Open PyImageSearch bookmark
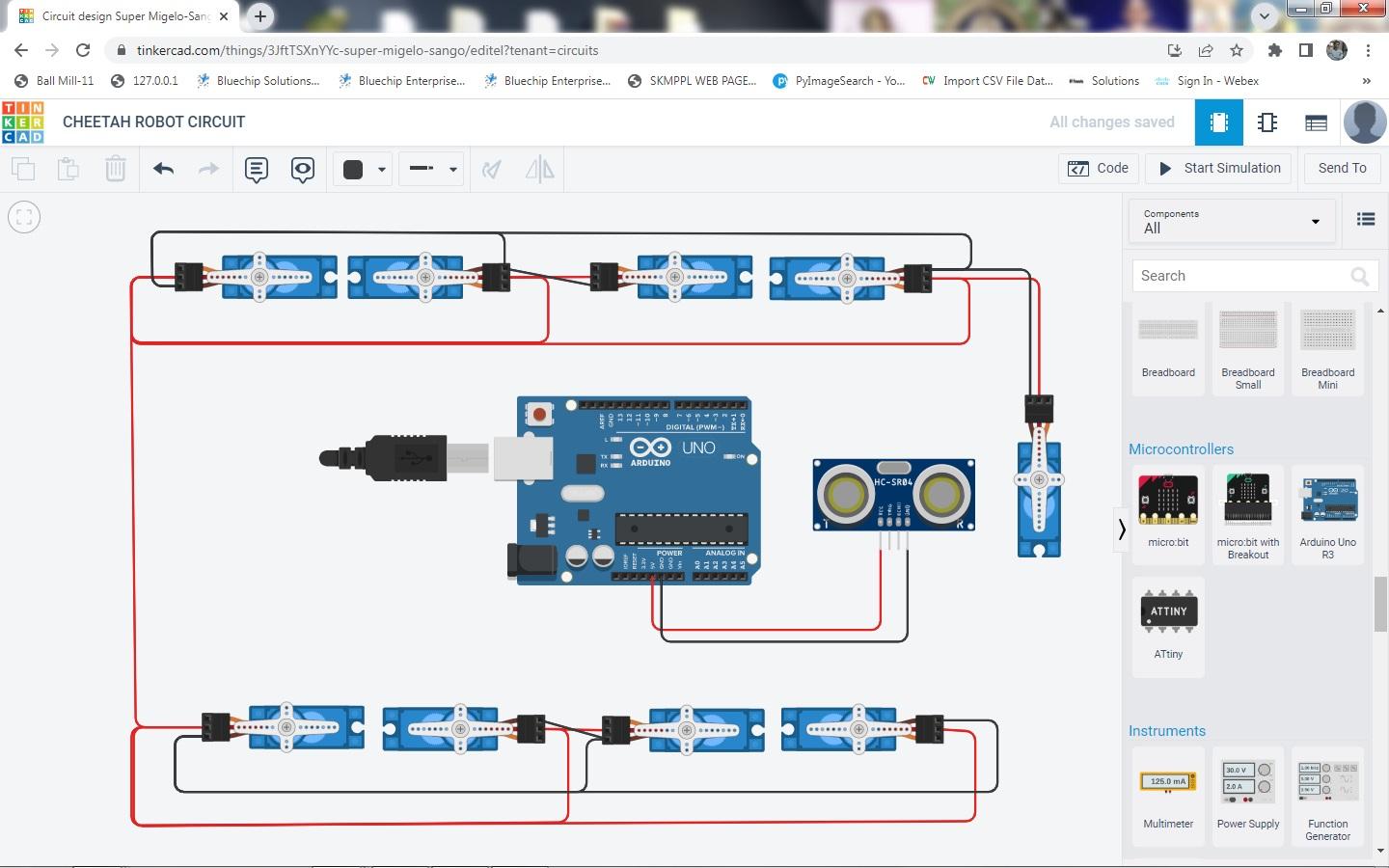Viewport: 1389px width, 868px height. point(839,81)
